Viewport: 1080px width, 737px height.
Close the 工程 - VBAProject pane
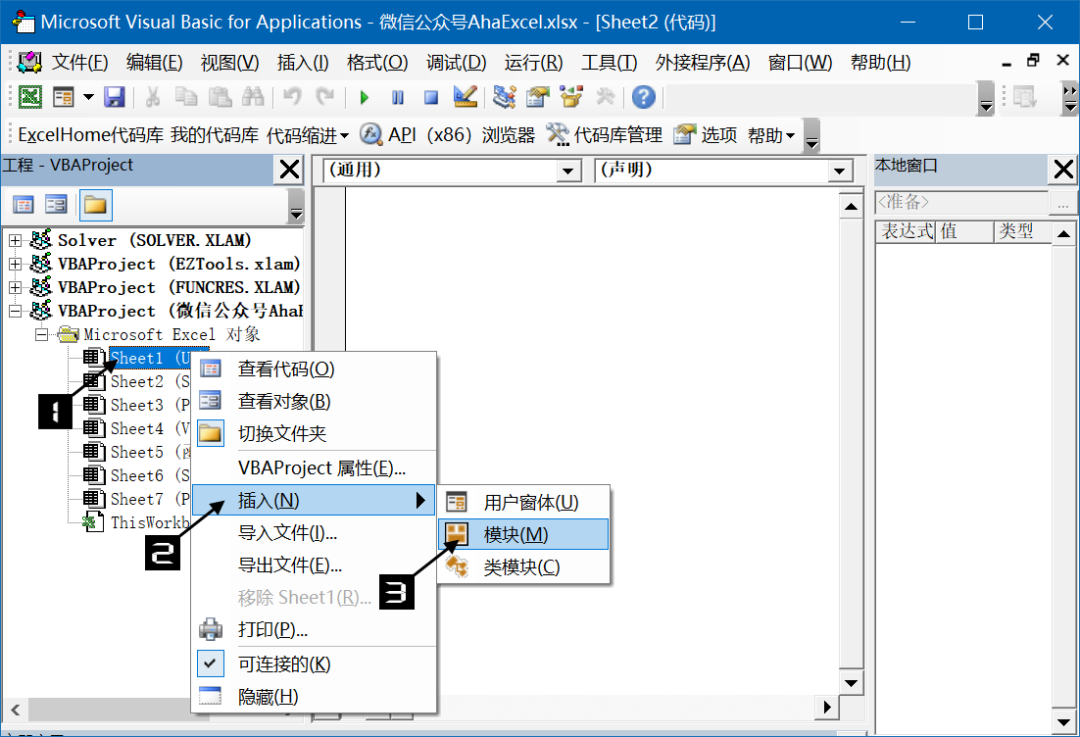[x=289, y=169]
